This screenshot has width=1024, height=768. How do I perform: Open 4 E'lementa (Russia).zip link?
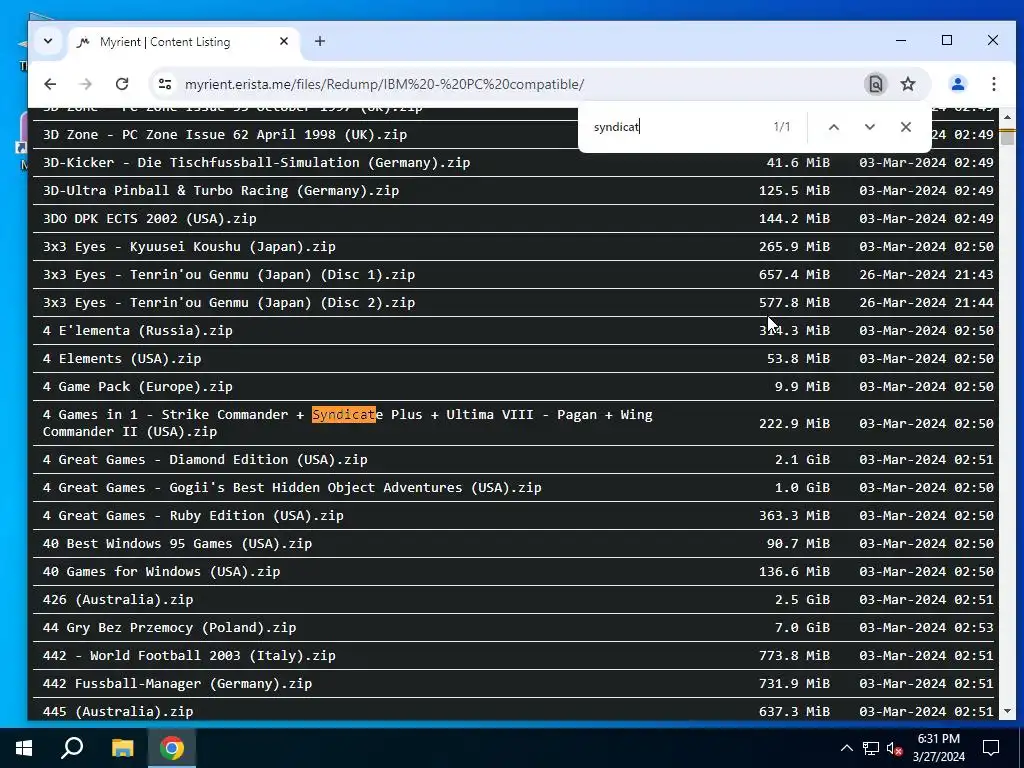[x=137, y=331]
